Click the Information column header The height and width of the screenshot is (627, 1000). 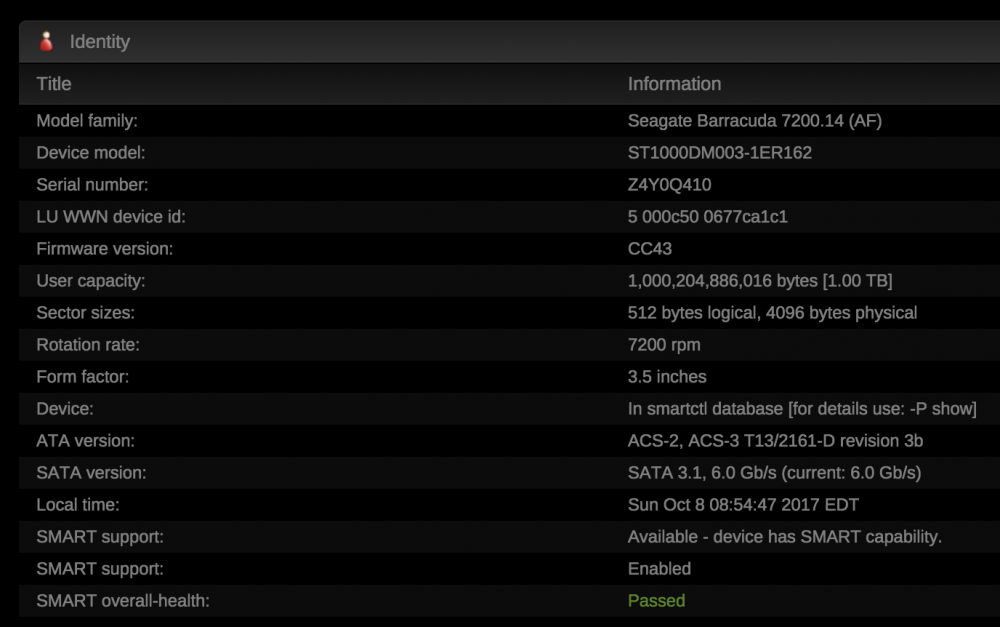click(x=674, y=84)
